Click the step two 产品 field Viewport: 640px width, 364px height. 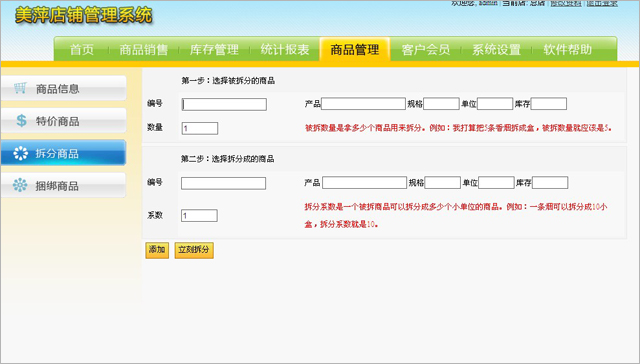click(x=364, y=182)
